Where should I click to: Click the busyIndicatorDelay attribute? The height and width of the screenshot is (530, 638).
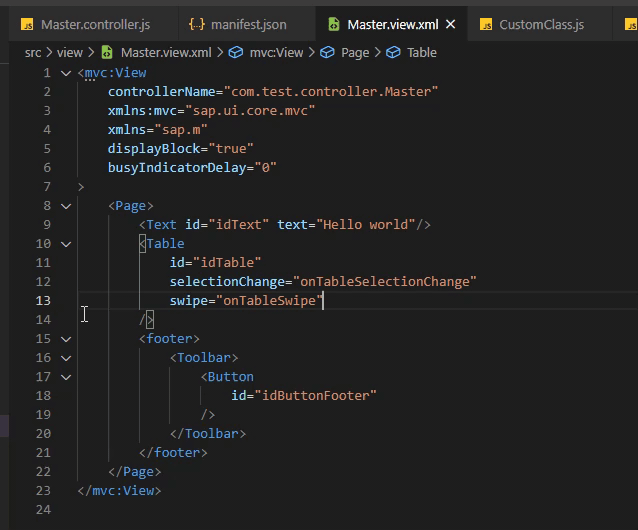click(x=177, y=168)
